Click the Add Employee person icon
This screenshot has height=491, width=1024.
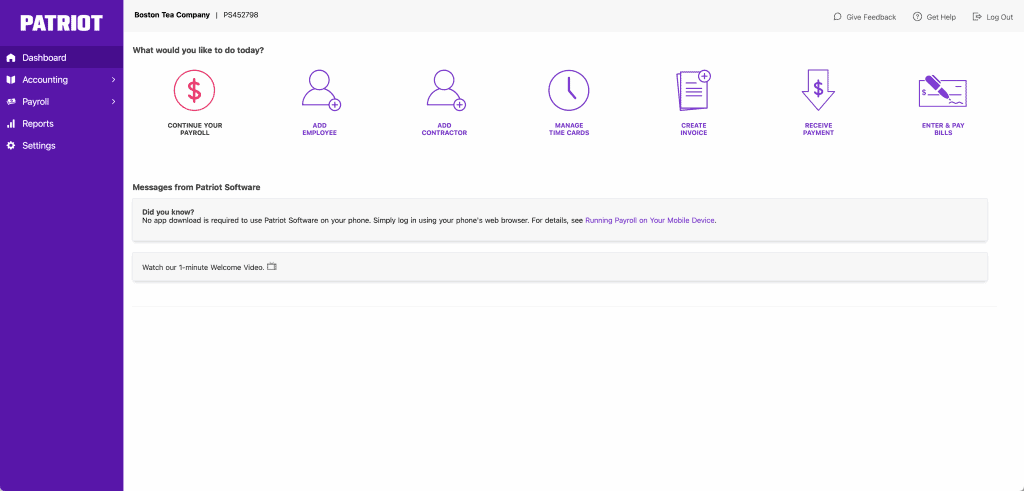point(321,90)
